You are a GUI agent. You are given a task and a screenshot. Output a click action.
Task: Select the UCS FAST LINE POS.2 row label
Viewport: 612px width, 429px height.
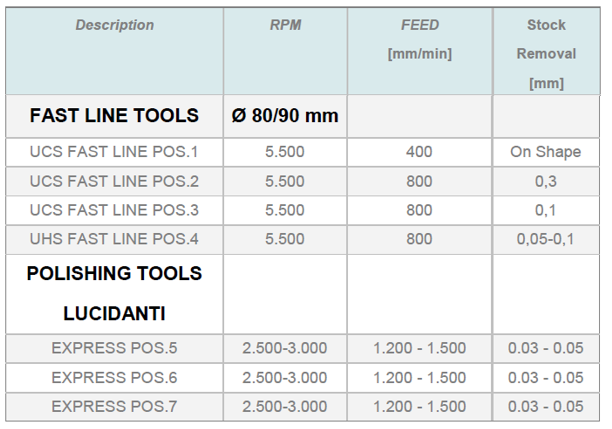pyautogui.click(x=114, y=181)
